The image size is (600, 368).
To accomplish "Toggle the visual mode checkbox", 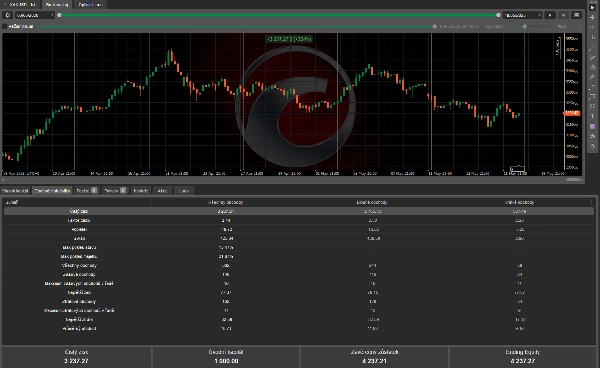I will pos(5,26).
